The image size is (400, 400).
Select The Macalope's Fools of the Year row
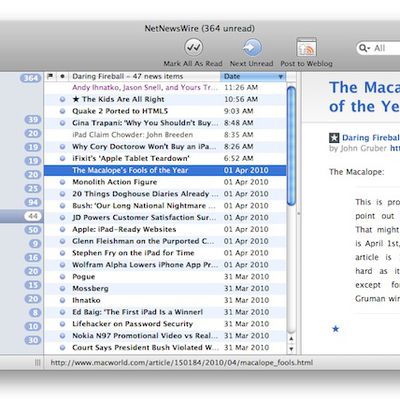pos(165,170)
